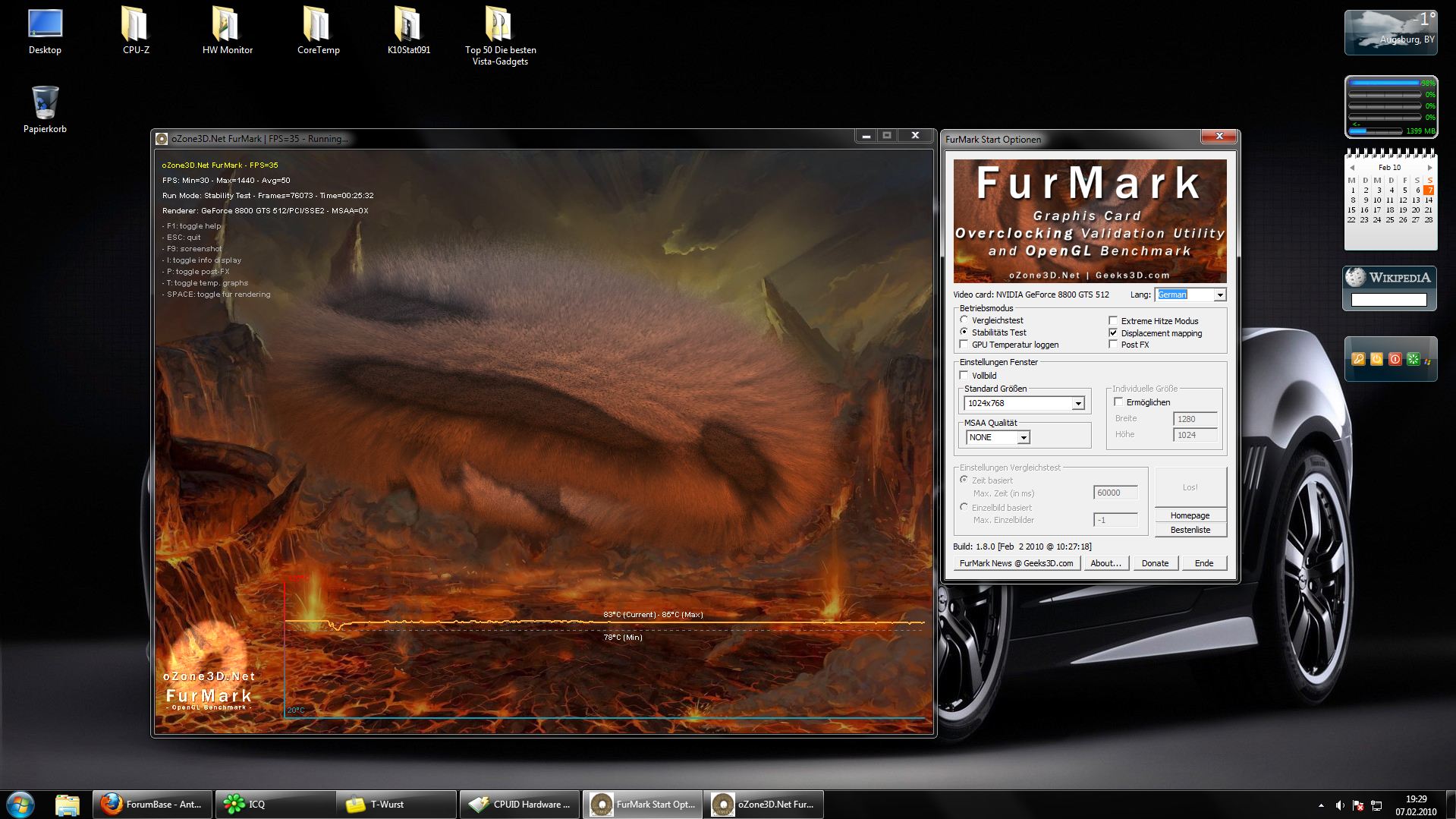The height and width of the screenshot is (819, 1456).
Task: Click the Donate button
Action: coord(1155,563)
